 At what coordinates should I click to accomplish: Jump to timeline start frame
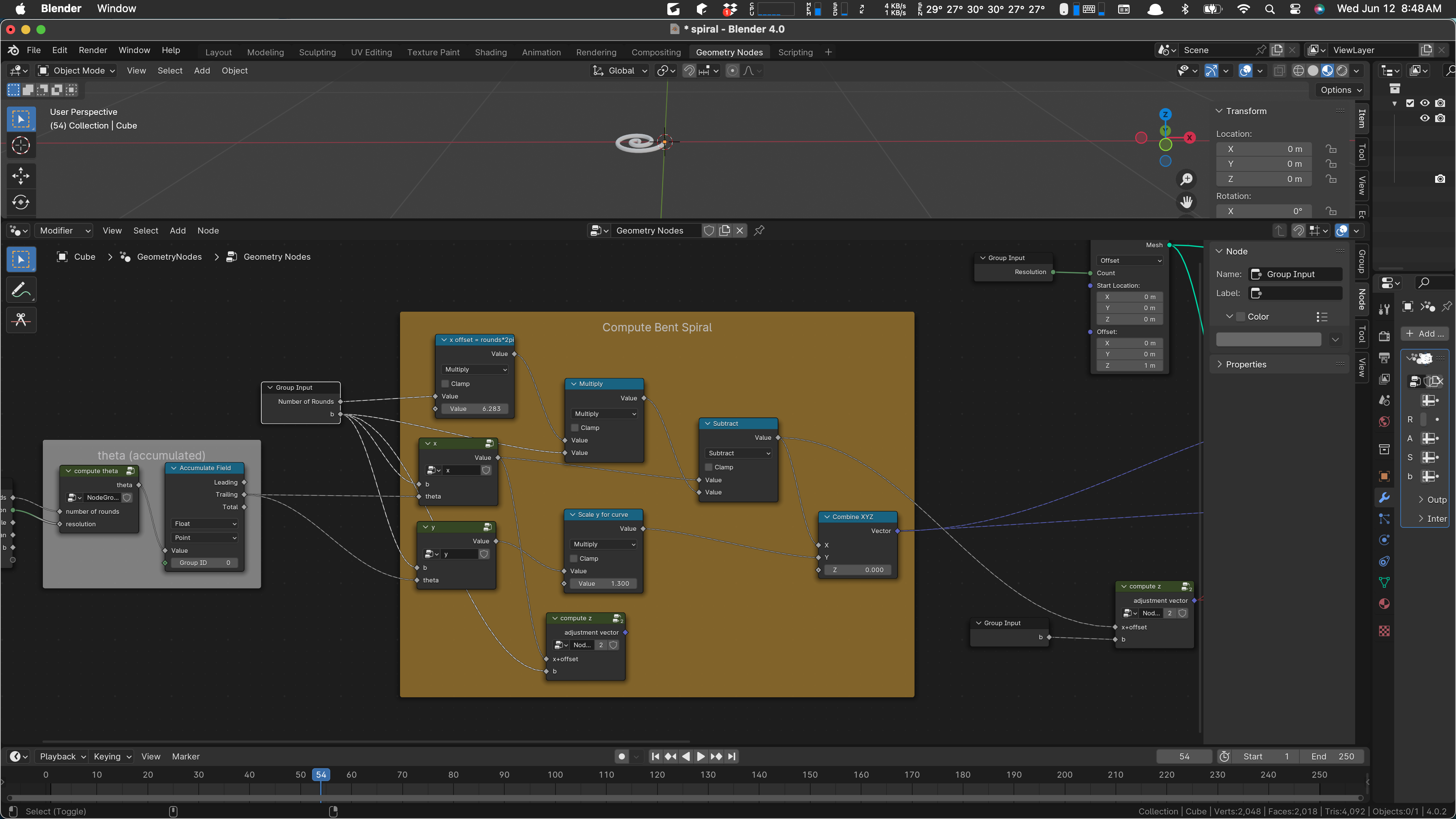pos(655,756)
